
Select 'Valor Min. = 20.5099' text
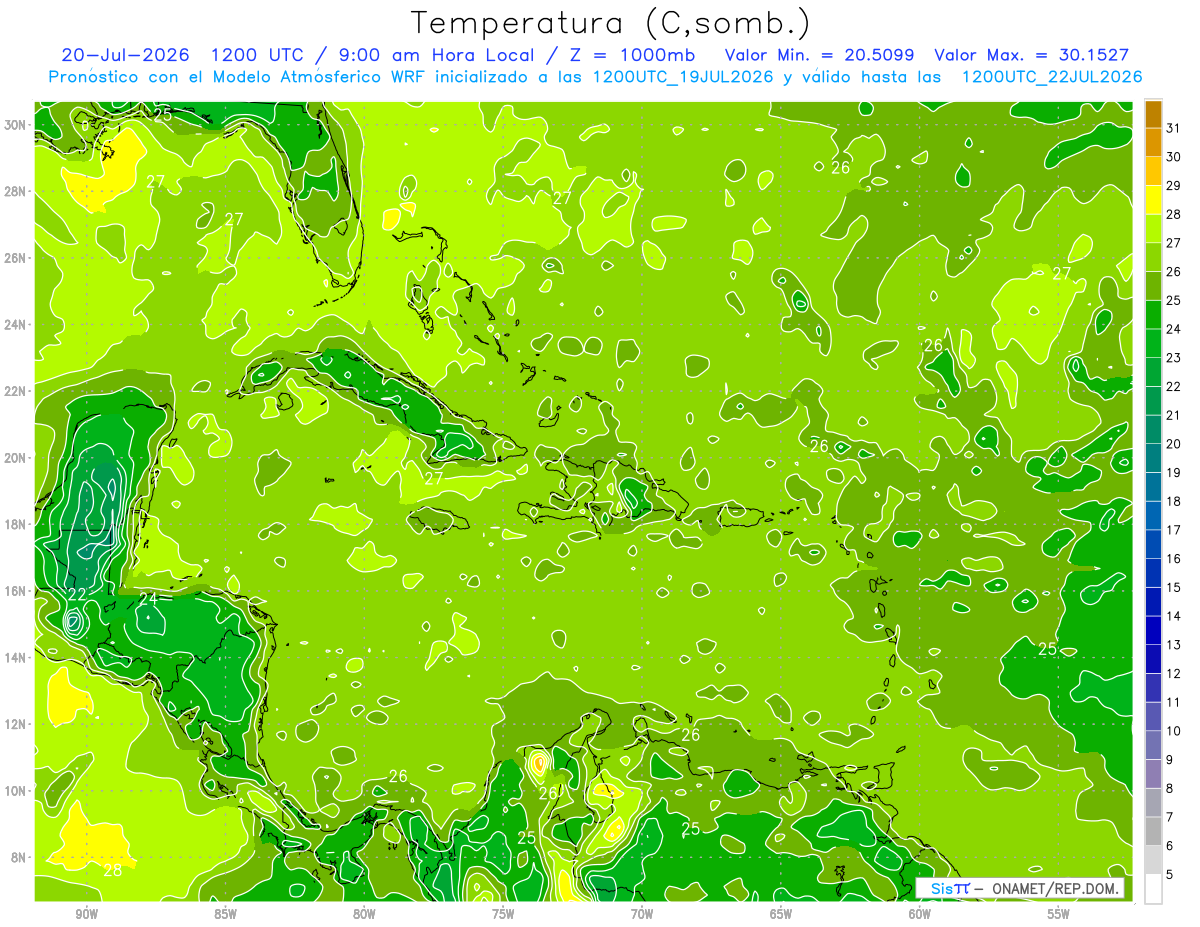[x=820, y=55]
